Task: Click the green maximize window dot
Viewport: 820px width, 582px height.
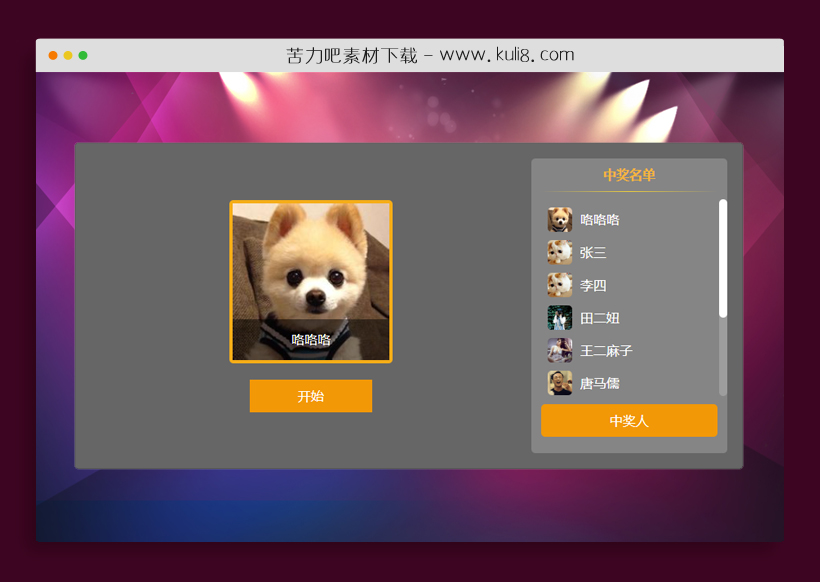Action: coord(83,56)
